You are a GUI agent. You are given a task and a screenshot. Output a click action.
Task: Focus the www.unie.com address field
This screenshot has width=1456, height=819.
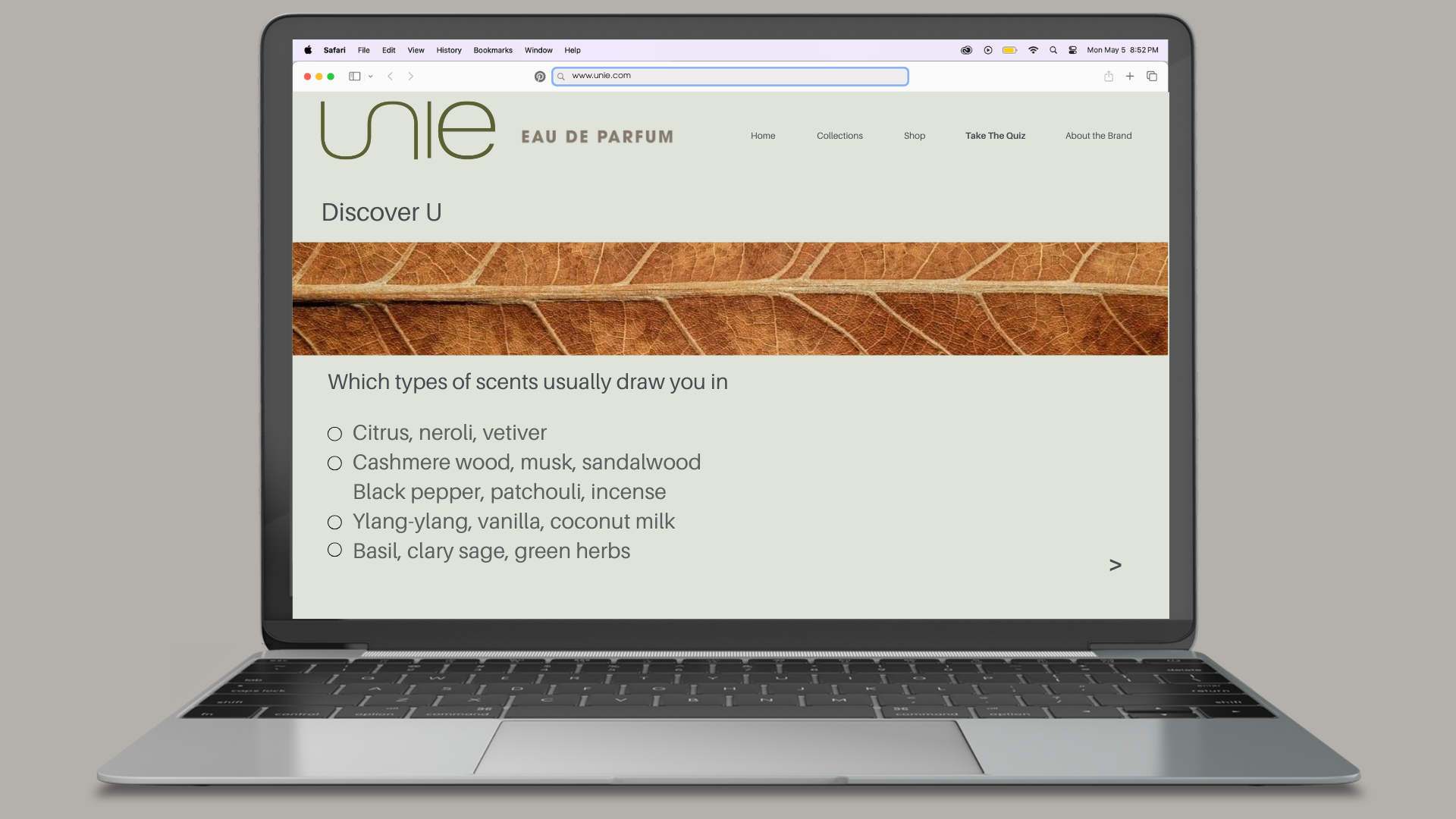(730, 77)
